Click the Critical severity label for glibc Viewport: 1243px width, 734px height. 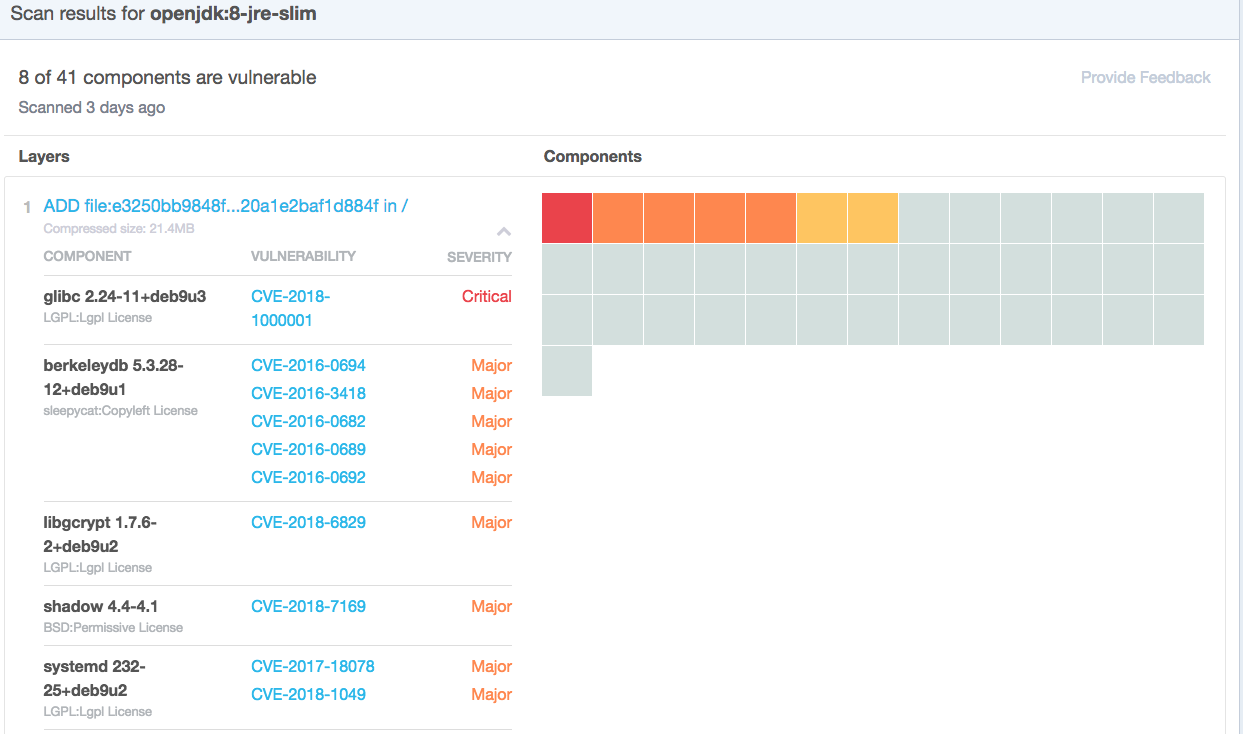(x=487, y=296)
